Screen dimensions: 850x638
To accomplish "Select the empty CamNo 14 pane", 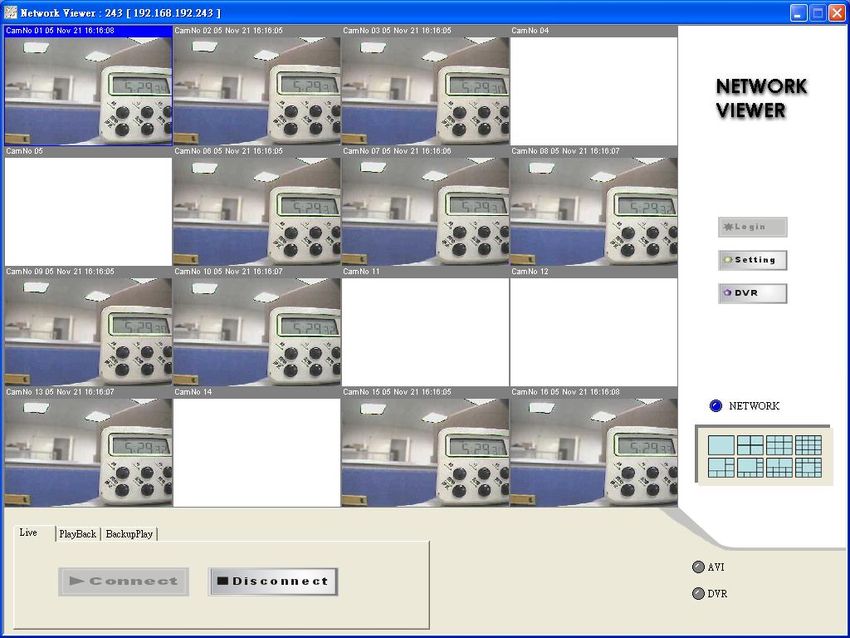I will tap(257, 452).
